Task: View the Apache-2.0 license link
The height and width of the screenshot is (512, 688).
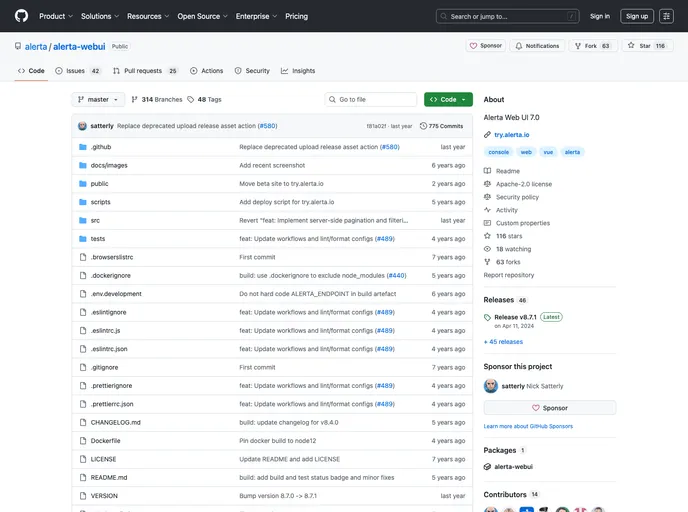Action: coord(518,184)
